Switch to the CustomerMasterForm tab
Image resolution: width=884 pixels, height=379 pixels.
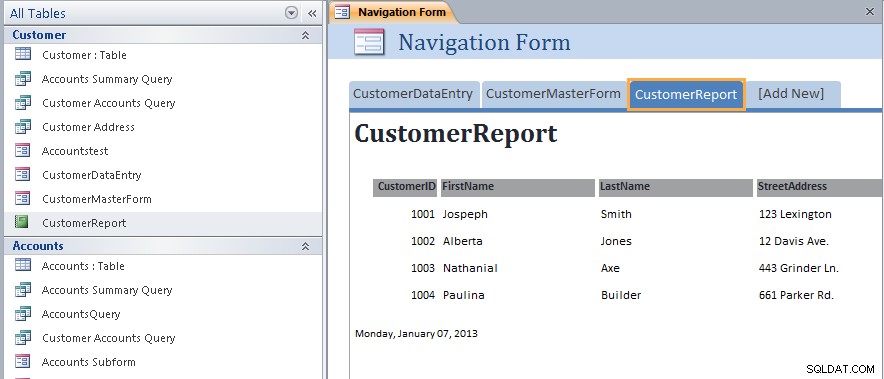(553, 94)
